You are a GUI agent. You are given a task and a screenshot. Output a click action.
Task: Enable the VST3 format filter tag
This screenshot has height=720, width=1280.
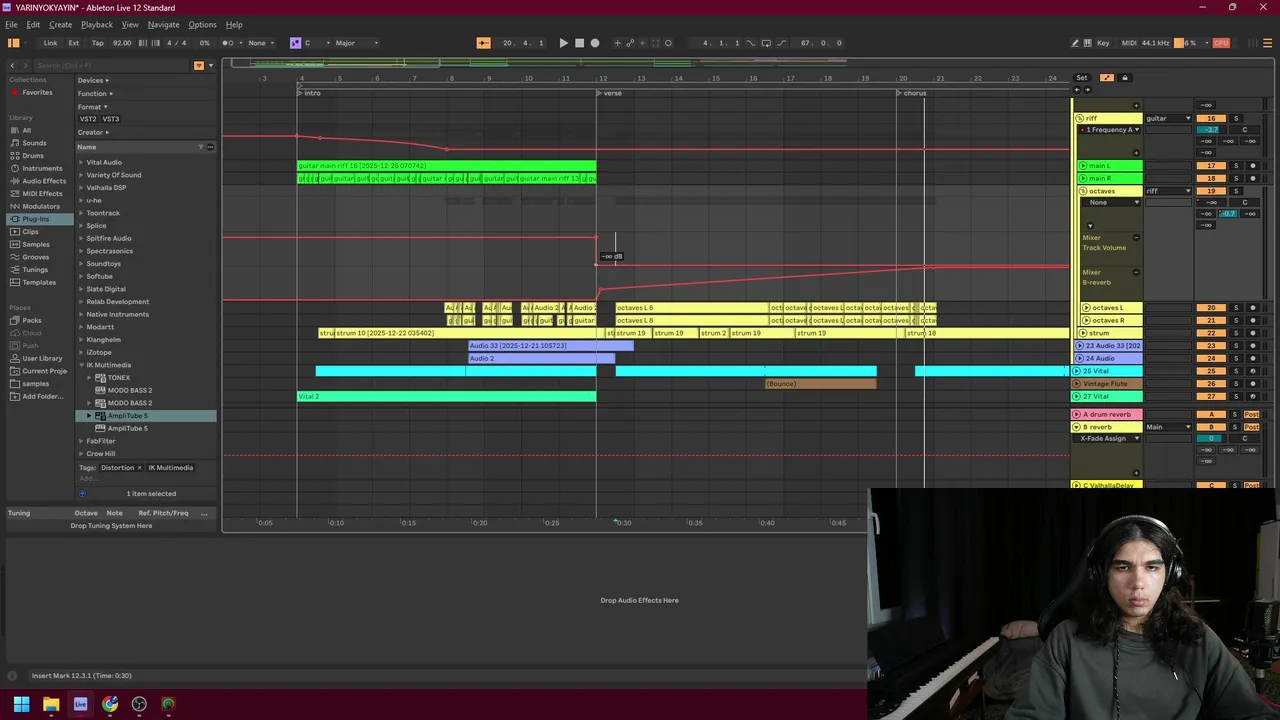pos(110,119)
